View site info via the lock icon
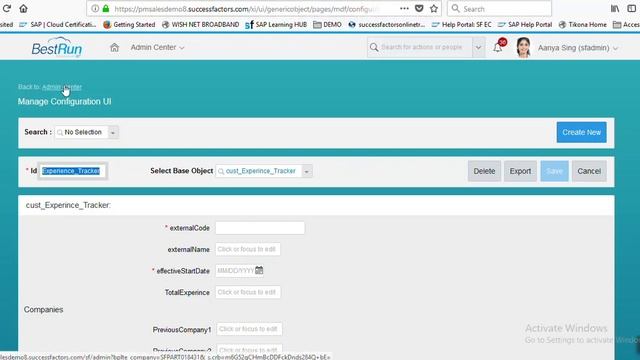The height and width of the screenshot is (360, 640). coord(106,9)
